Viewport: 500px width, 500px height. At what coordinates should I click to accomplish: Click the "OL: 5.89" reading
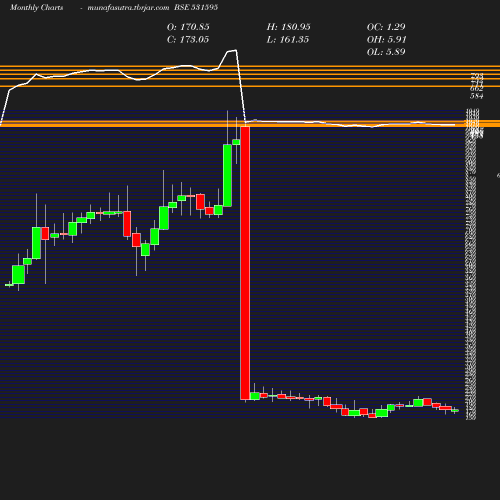[386, 52]
